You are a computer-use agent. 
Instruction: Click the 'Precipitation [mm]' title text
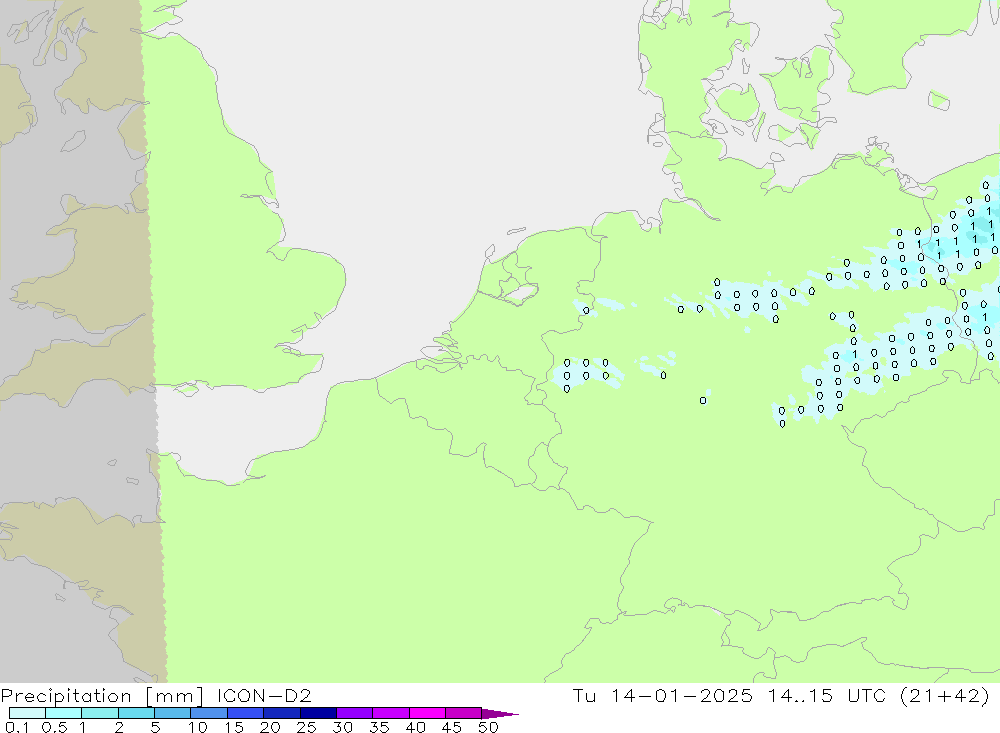tap(102, 696)
